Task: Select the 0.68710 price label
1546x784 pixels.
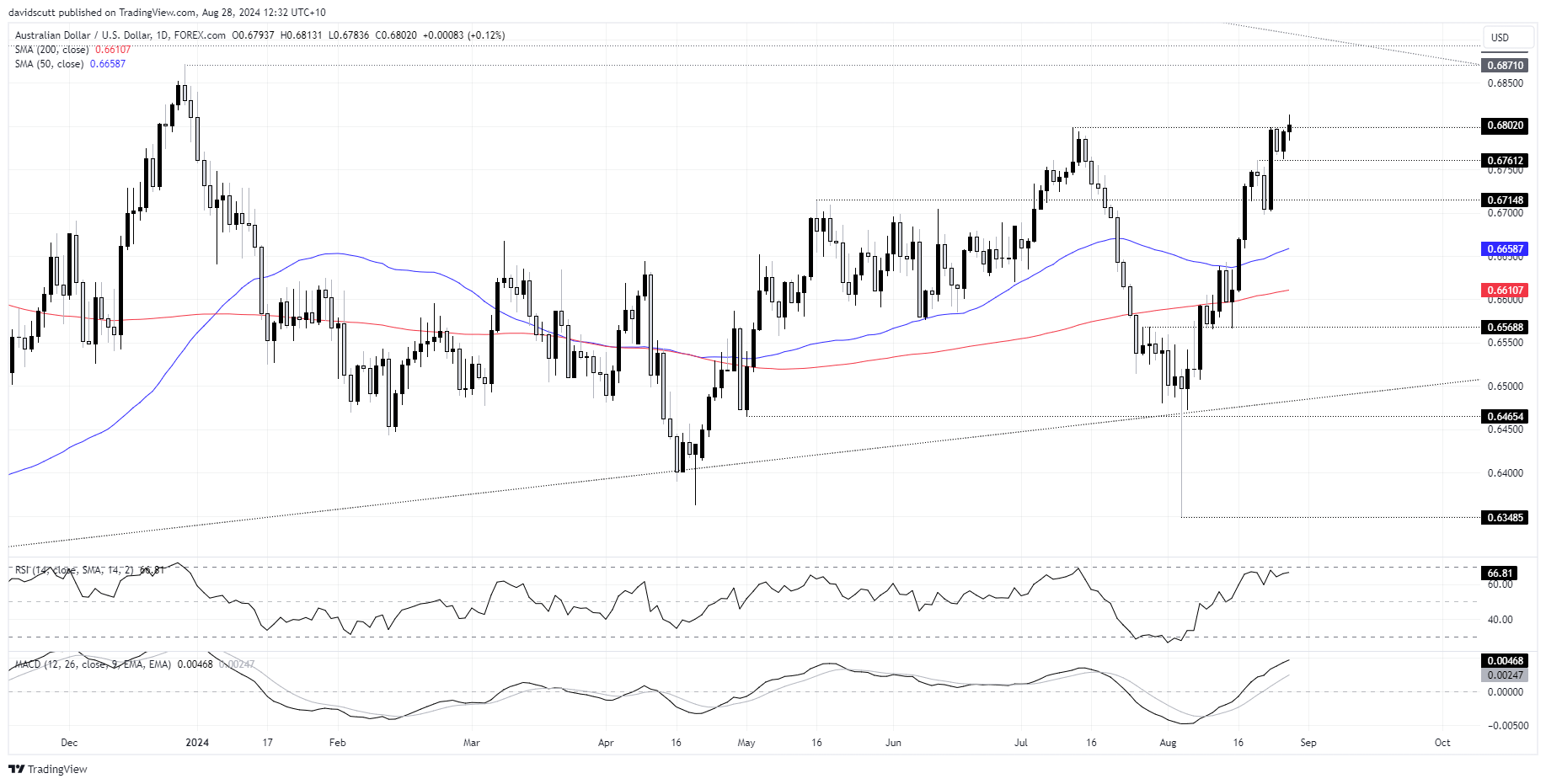Action: [1505, 65]
